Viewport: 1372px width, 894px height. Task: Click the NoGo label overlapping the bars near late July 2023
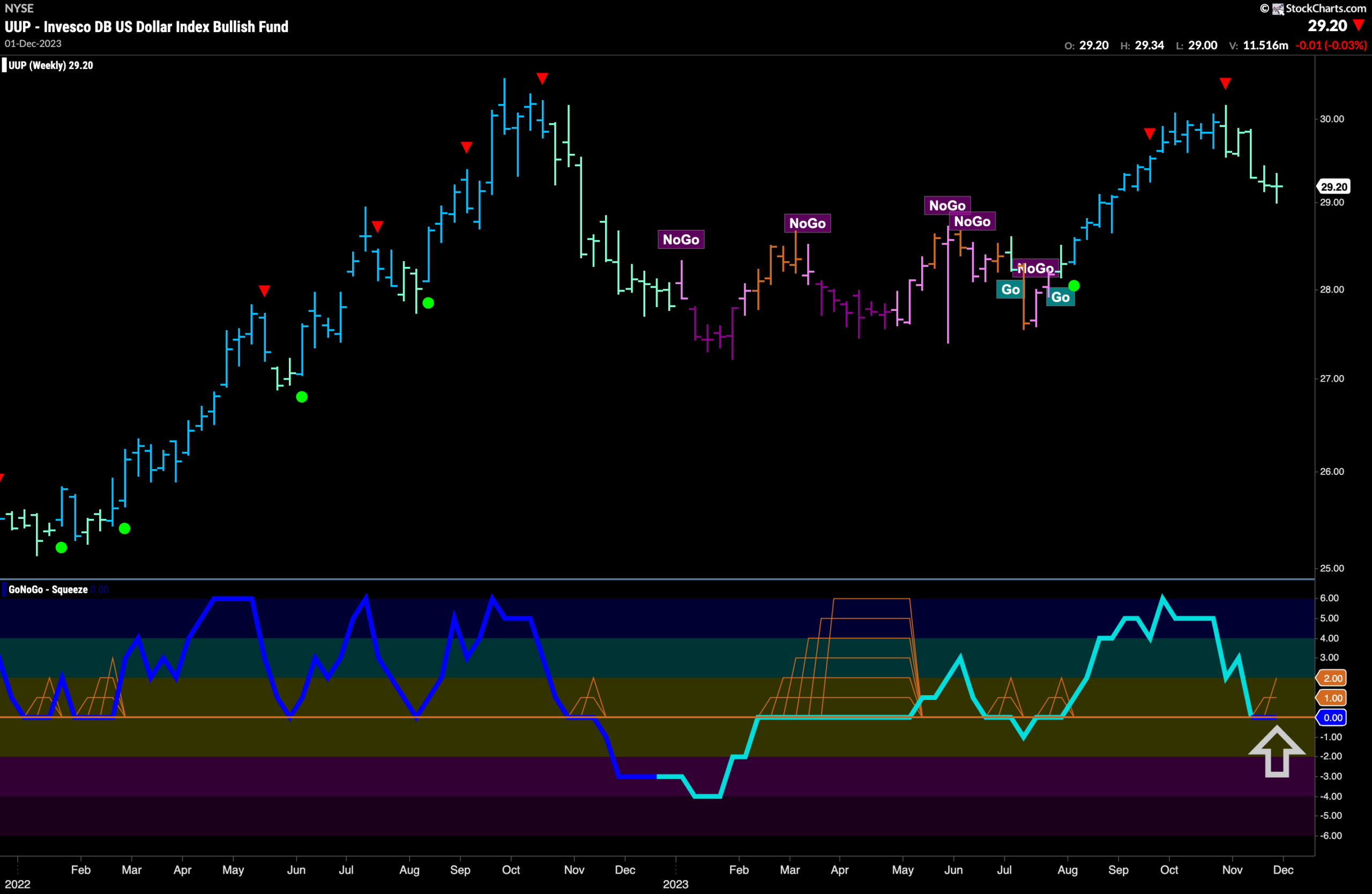1035,268
